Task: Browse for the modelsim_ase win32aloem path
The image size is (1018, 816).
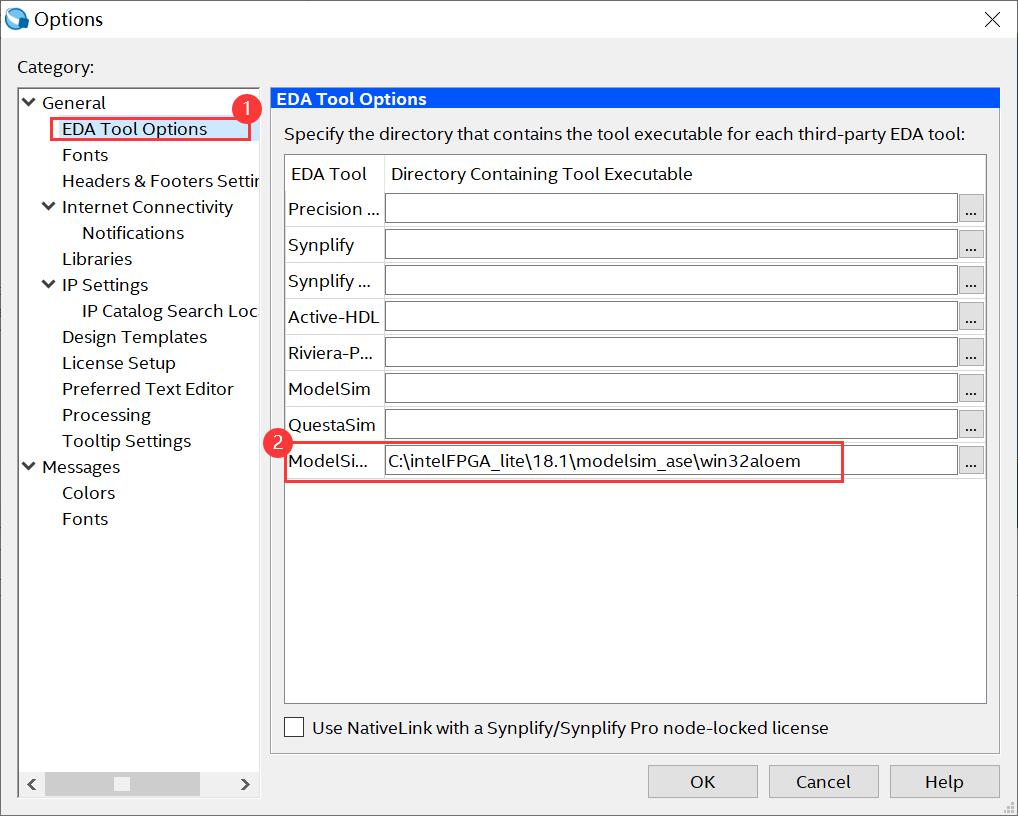Action: pyautogui.click(x=971, y=461)
